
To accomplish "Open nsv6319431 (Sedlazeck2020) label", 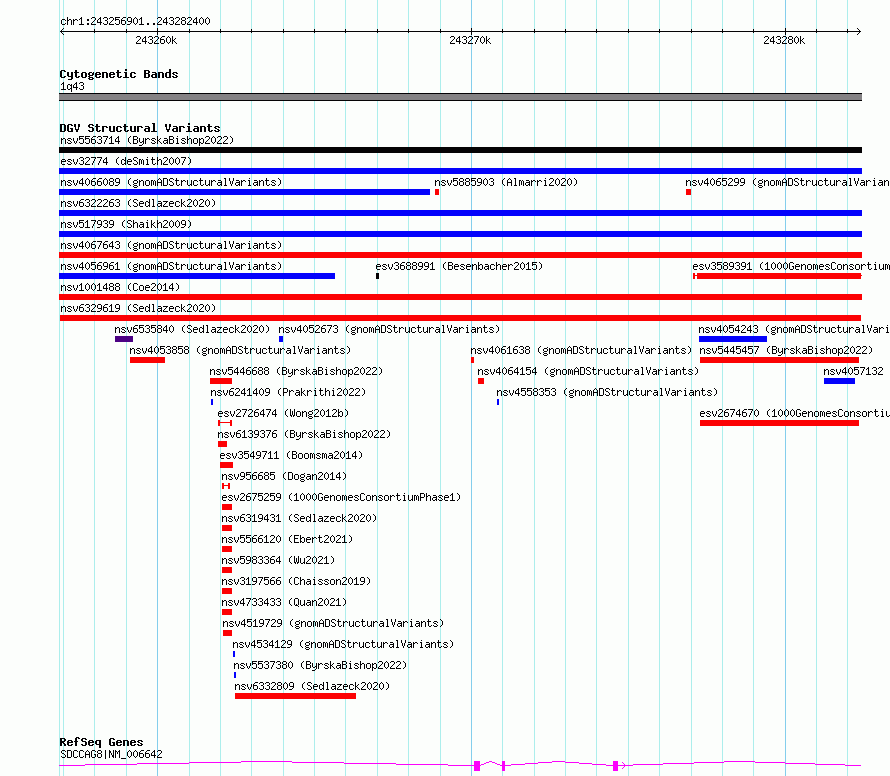I will [x=299, y=518].
